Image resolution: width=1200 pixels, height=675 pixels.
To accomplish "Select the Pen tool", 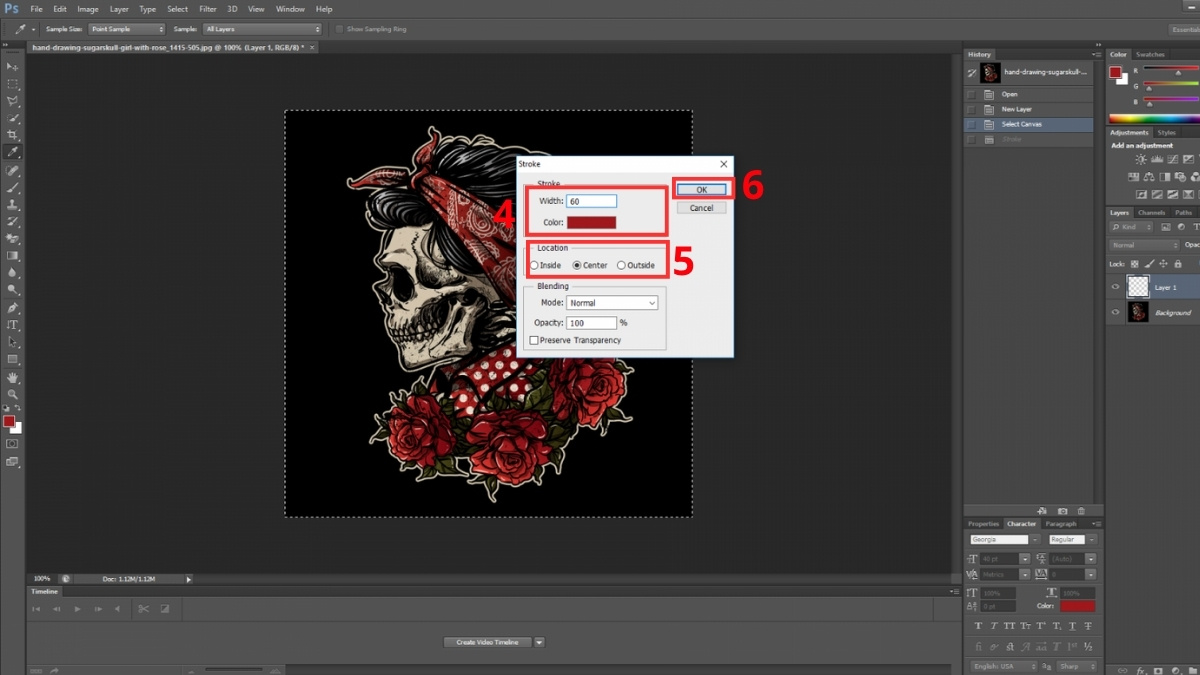I will pos(13,307).
